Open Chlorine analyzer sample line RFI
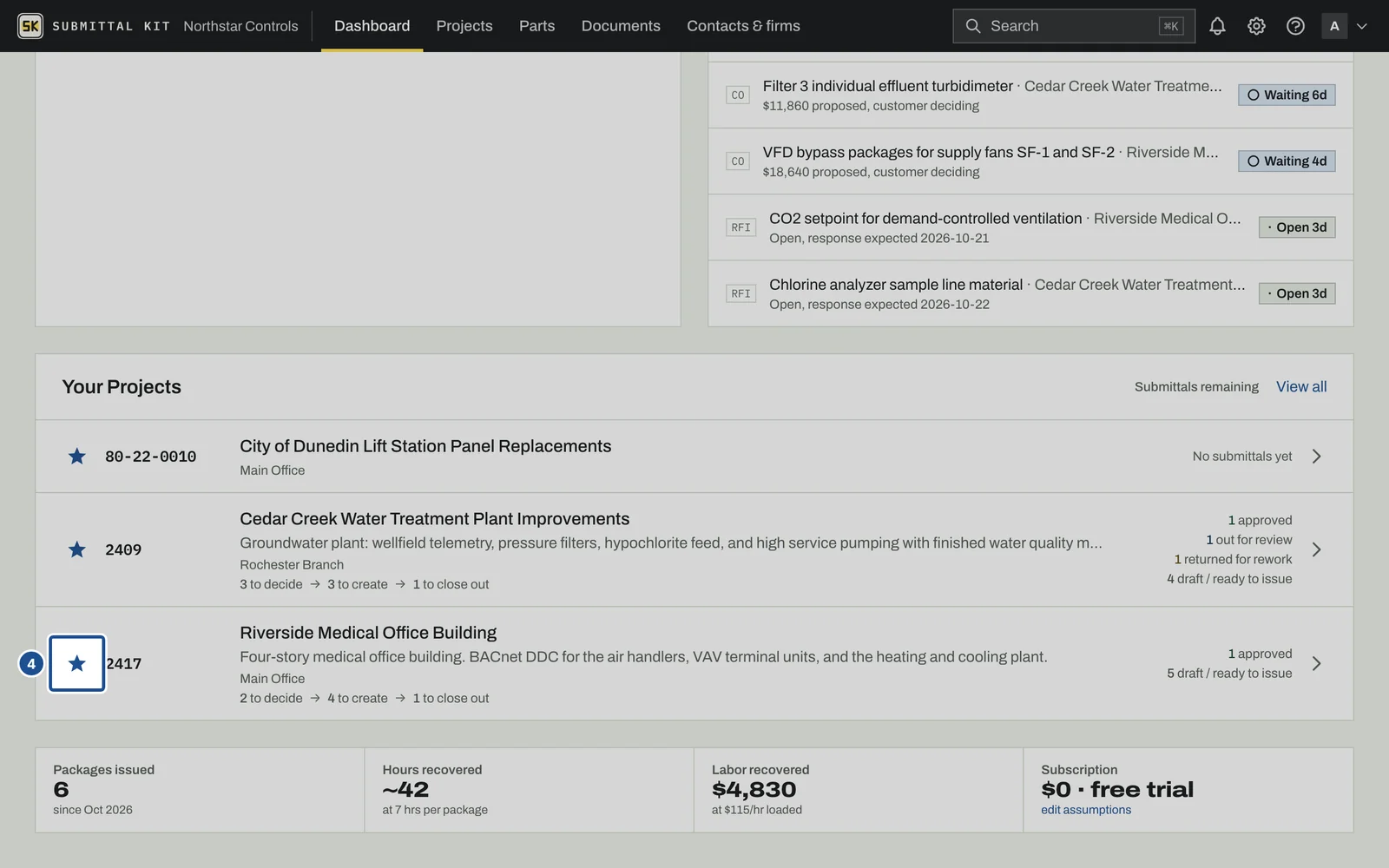1389x868 pixels. 1030,293
